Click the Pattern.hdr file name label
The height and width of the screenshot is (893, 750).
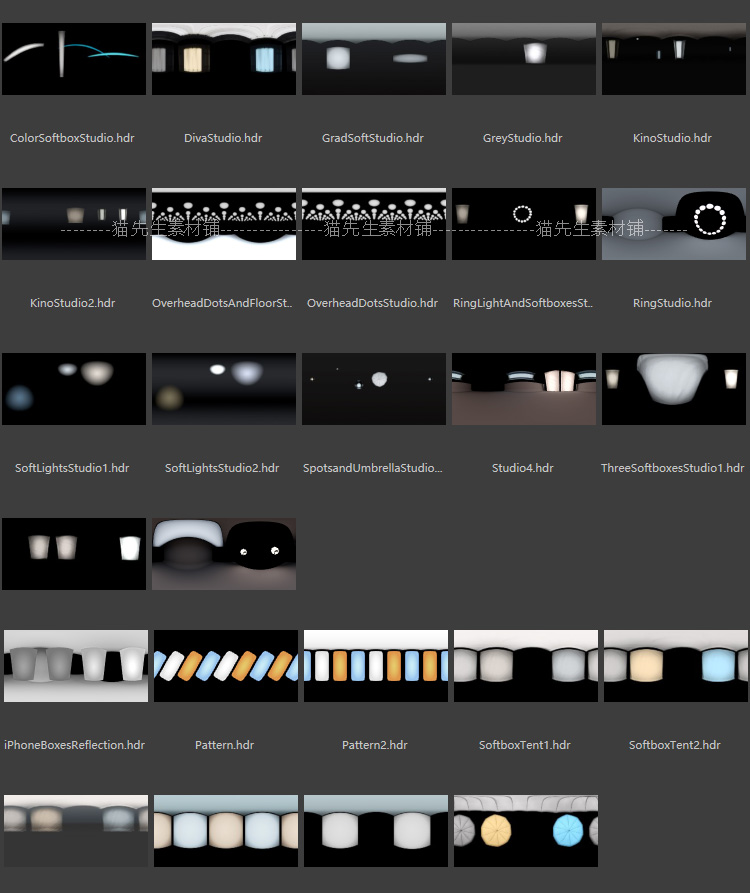[224, 745]
